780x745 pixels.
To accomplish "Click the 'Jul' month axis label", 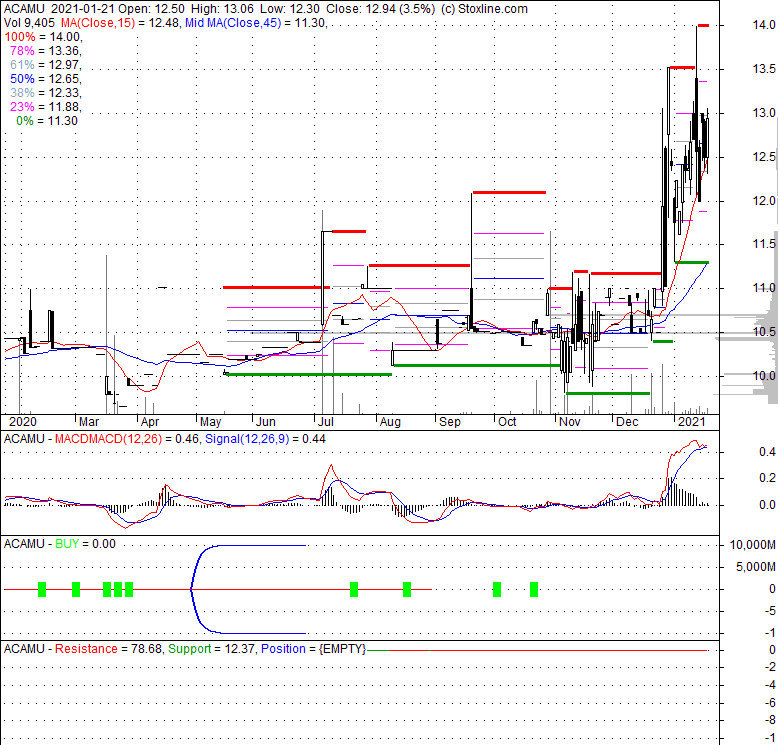I will pyautogui.click(x=325, y=422).
